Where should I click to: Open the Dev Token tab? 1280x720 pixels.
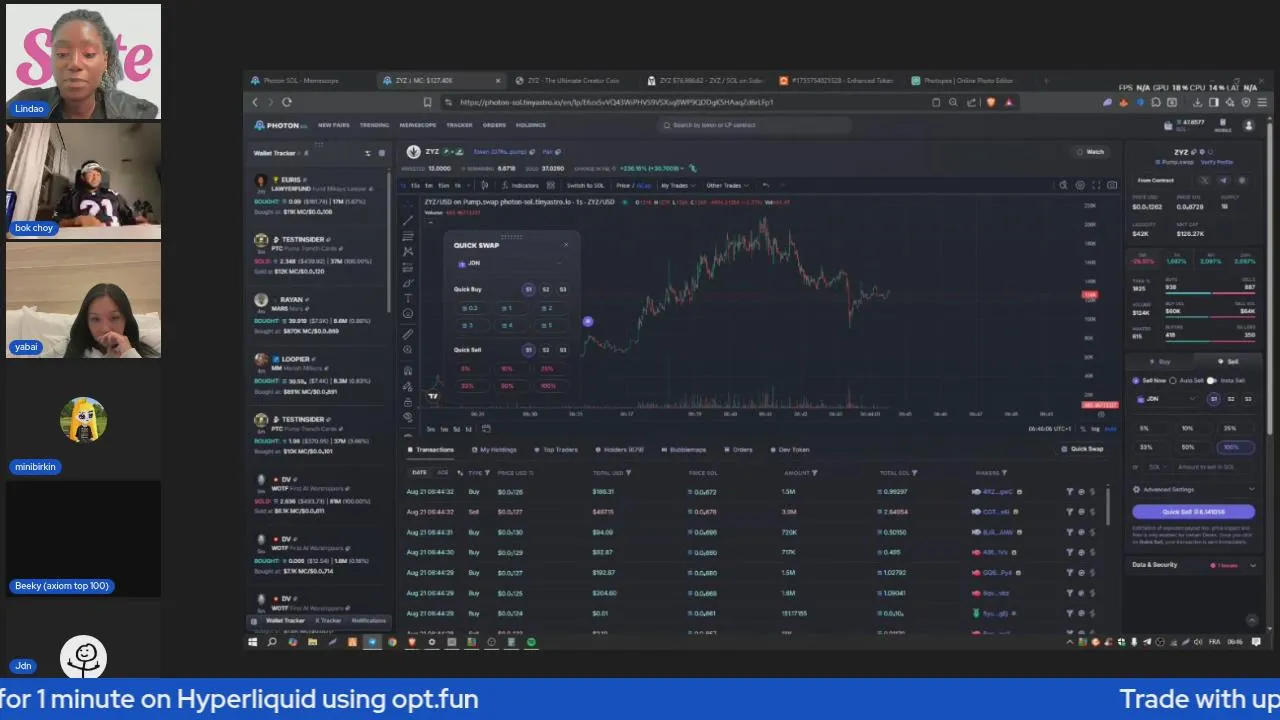790,450
